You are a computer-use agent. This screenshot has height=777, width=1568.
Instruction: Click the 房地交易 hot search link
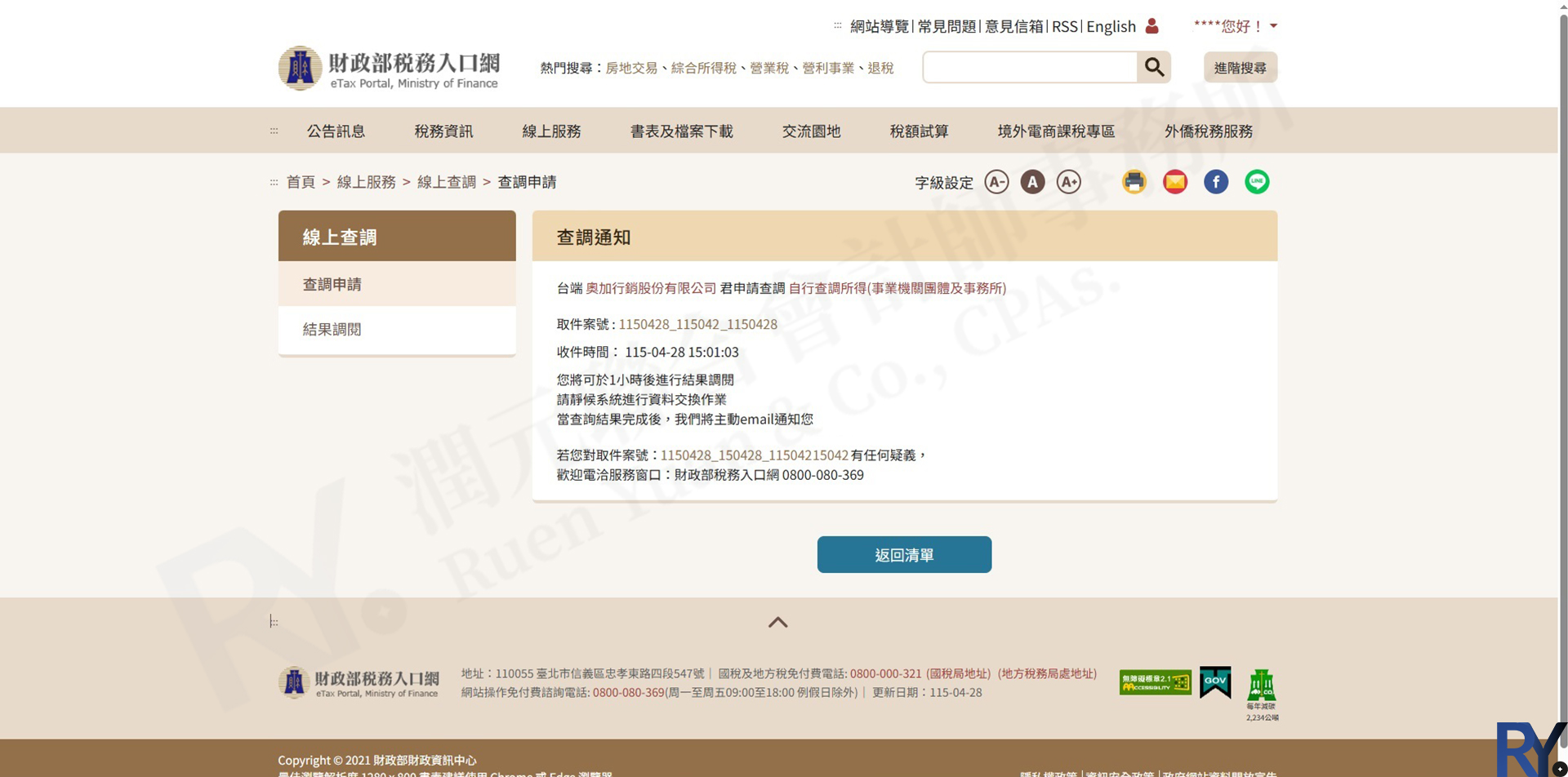[631, 68]
